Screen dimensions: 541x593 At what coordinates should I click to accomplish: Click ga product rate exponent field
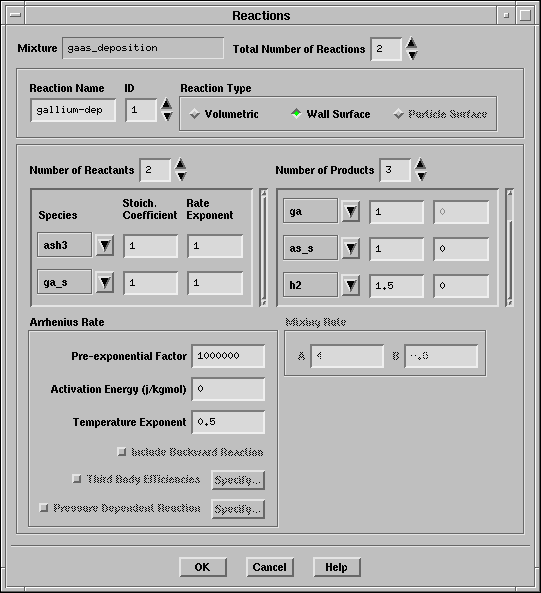[x=461, y=212]
